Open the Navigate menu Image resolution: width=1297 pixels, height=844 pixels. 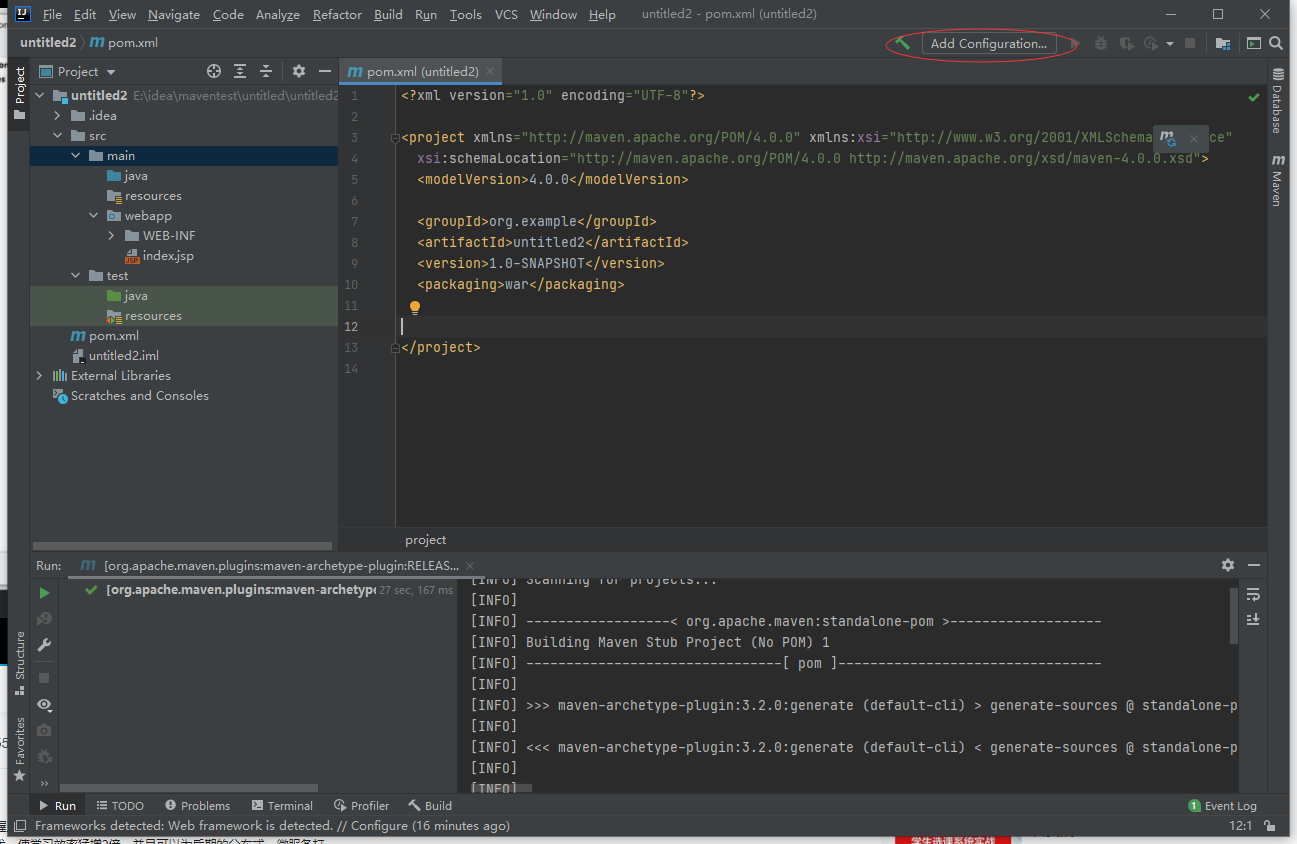click(174, 14)
